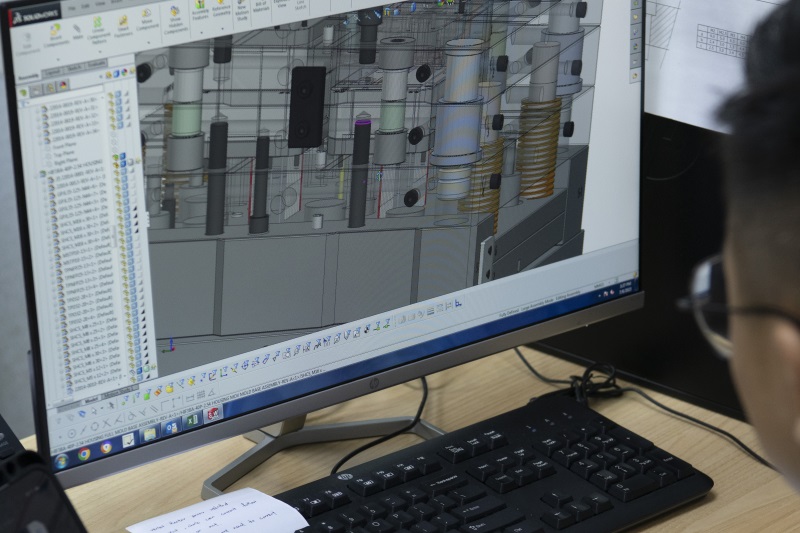
Task: Open the Edit menu
Action: pos(86,7)
